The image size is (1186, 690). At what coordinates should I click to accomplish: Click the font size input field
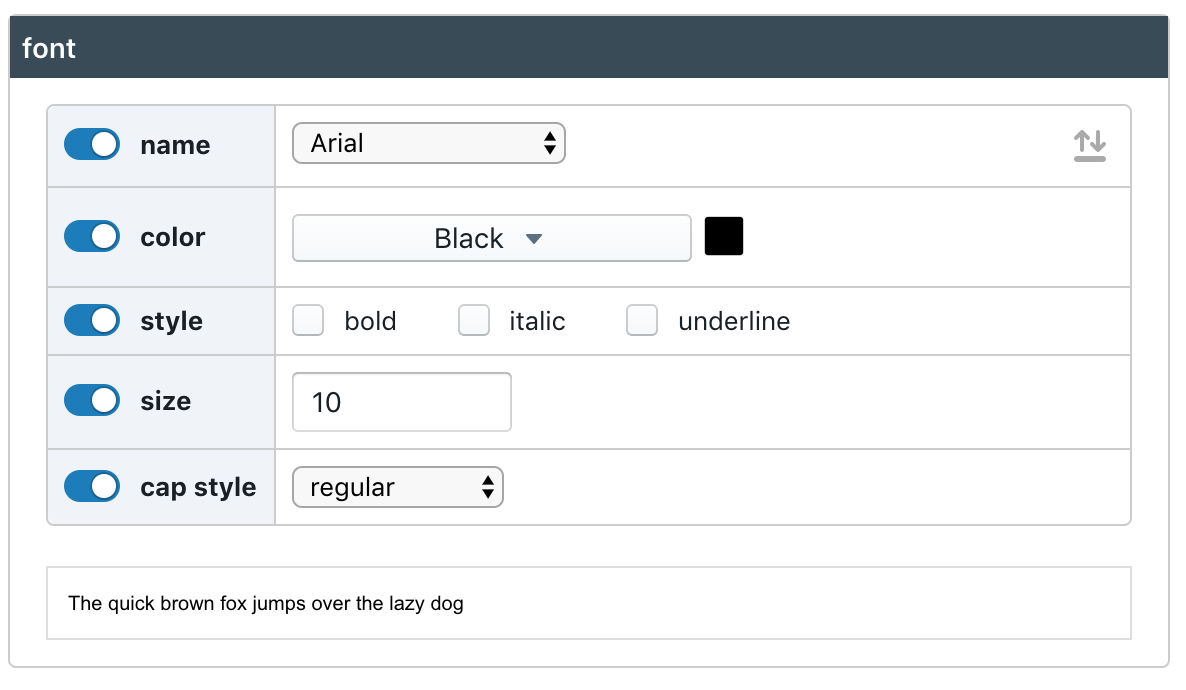point(402,402)
